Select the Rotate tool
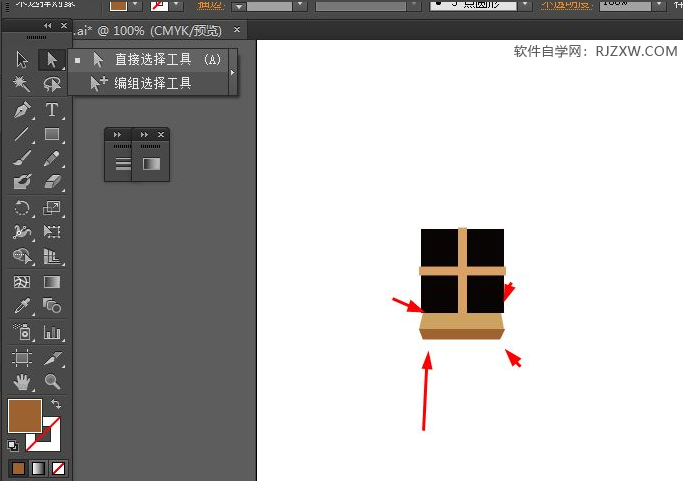 (22, 208)
